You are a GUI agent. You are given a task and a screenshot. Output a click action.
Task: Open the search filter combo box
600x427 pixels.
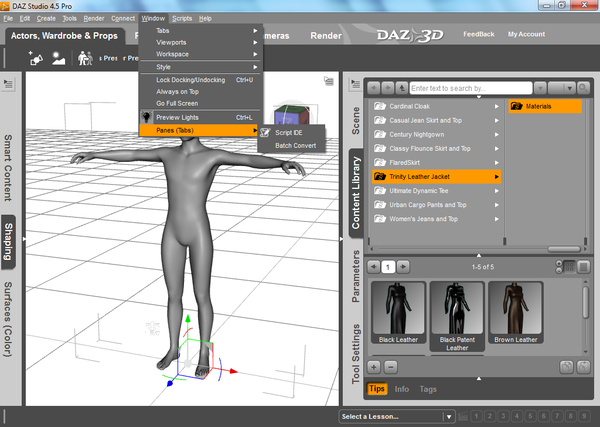[561, 88]
